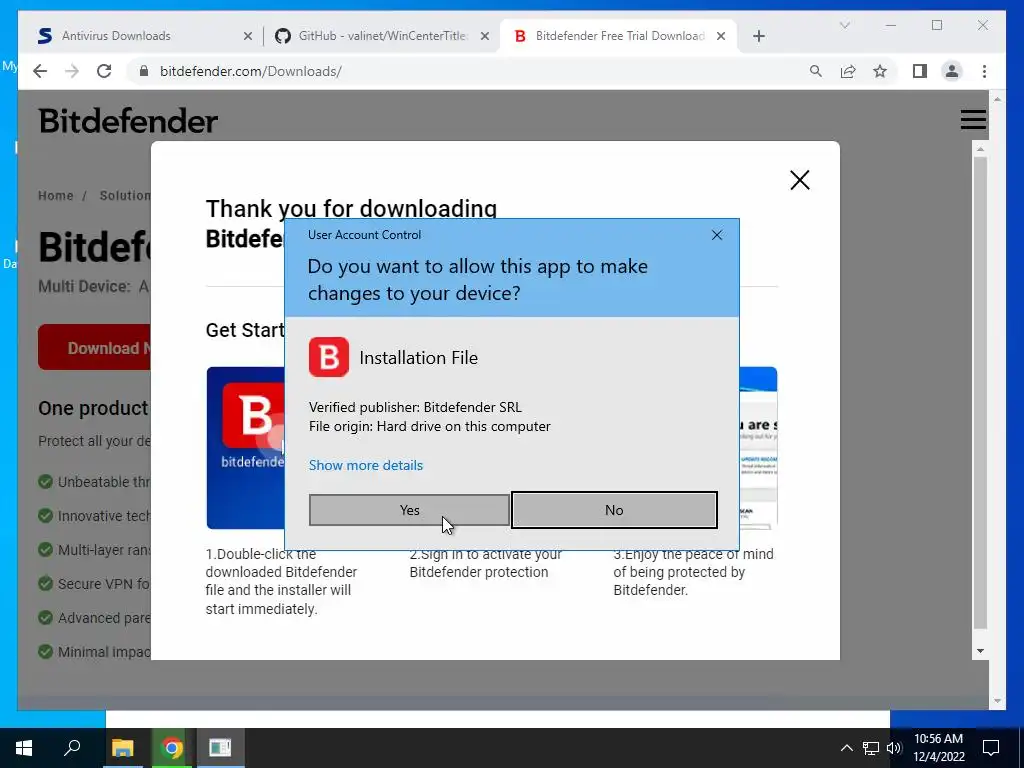Go back to previous page
The height and width of the screenshot is (768, 1024).
(40, 71)
